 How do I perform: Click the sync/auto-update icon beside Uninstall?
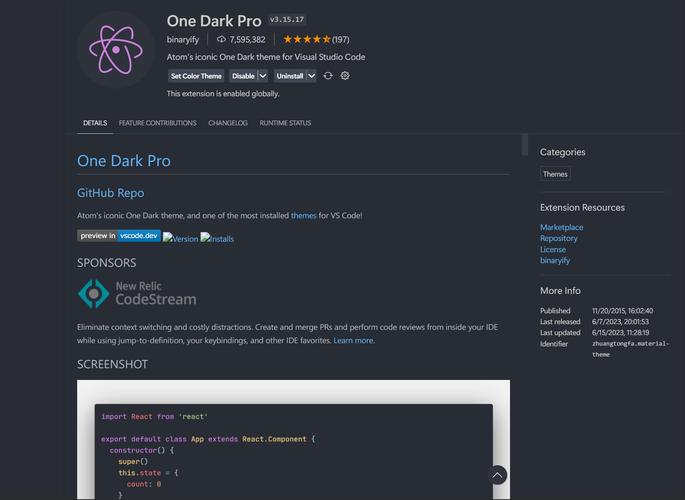pyautogui.click(x=328, y=76)
